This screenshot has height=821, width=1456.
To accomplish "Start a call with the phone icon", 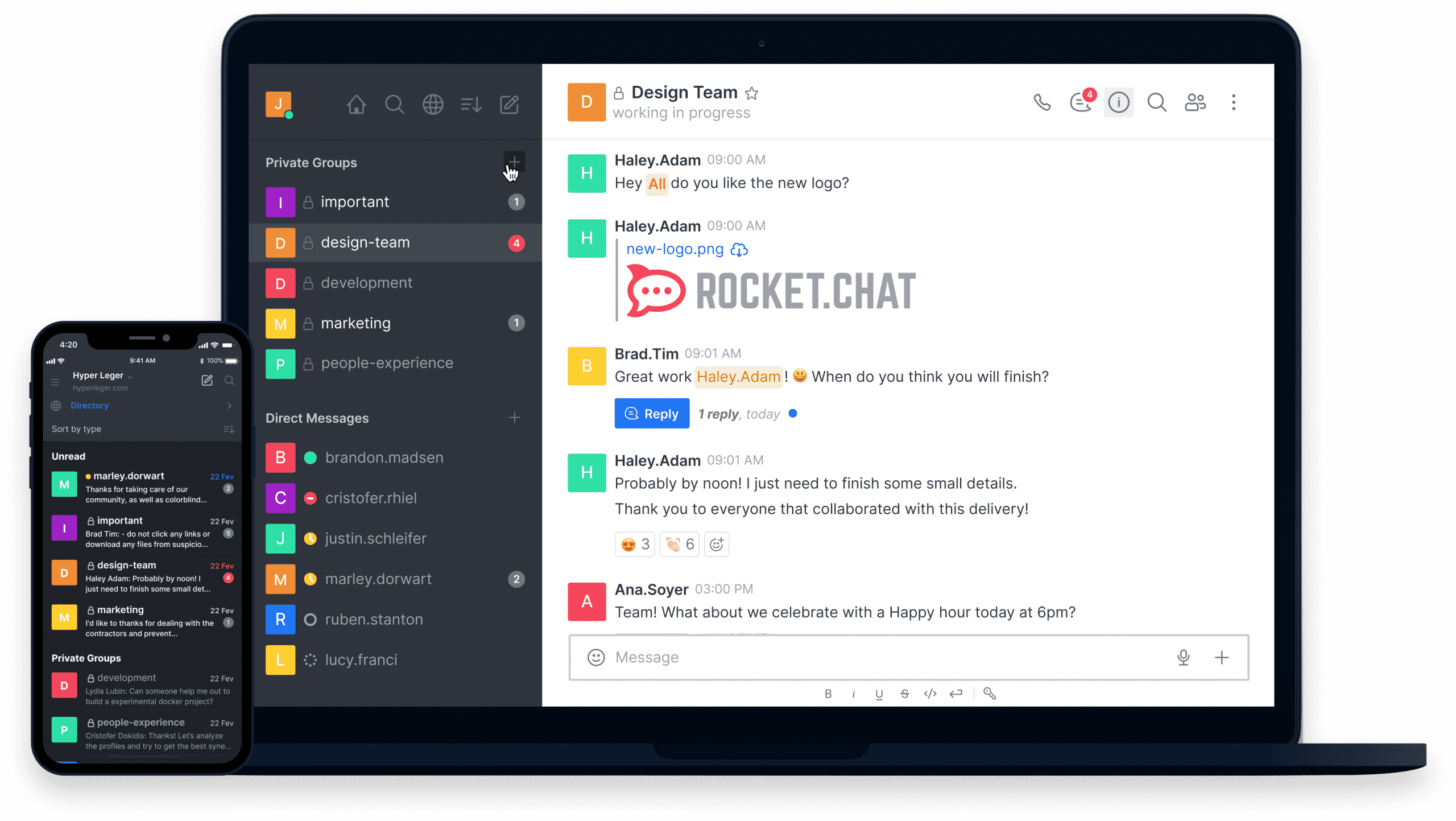I will tap(1042, 102).
